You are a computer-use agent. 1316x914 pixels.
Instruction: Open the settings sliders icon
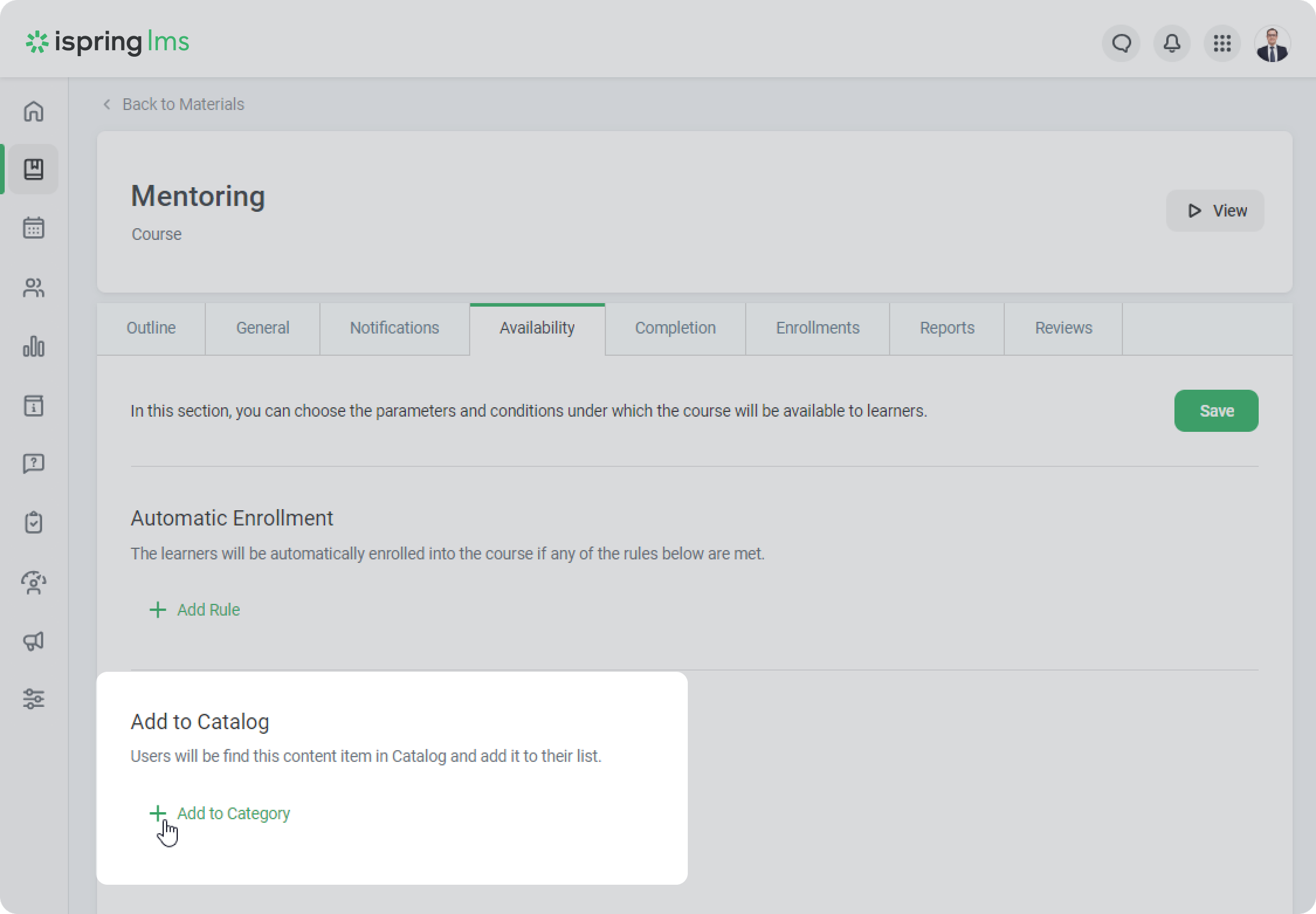[x=33, y=699]
